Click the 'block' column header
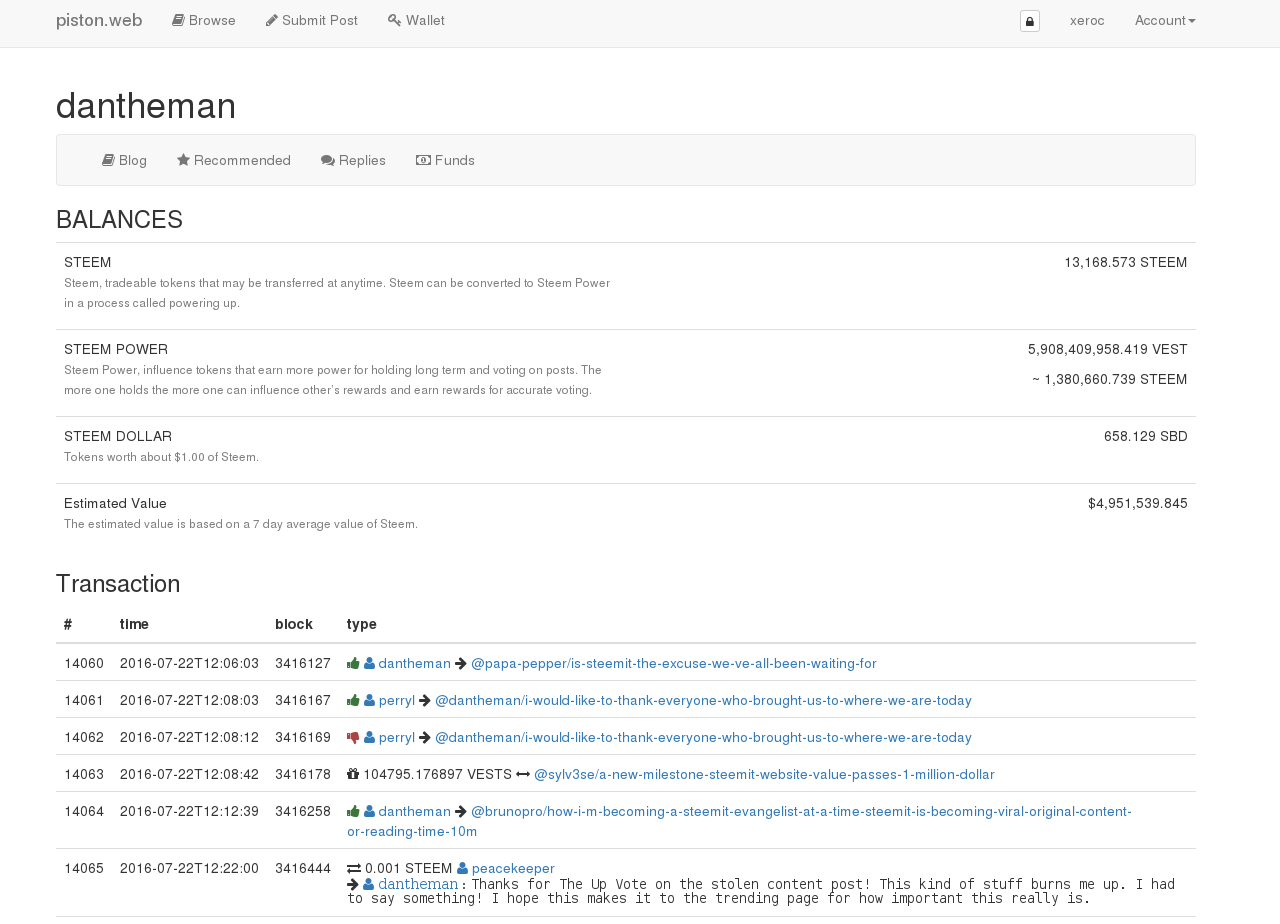 pyautogui.click(x=294, y=624)
